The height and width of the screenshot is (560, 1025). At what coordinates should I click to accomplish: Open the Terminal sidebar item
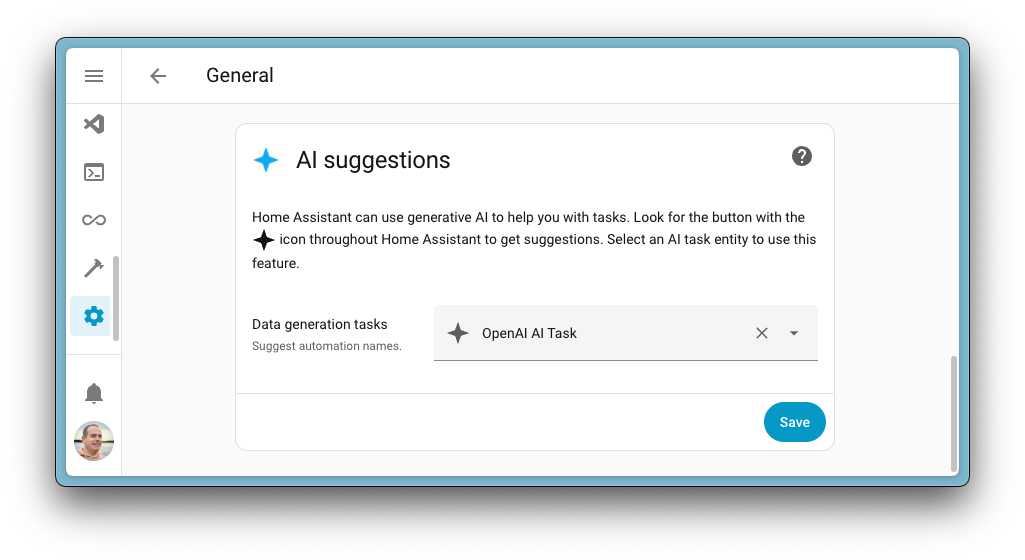tap(94, 172)
